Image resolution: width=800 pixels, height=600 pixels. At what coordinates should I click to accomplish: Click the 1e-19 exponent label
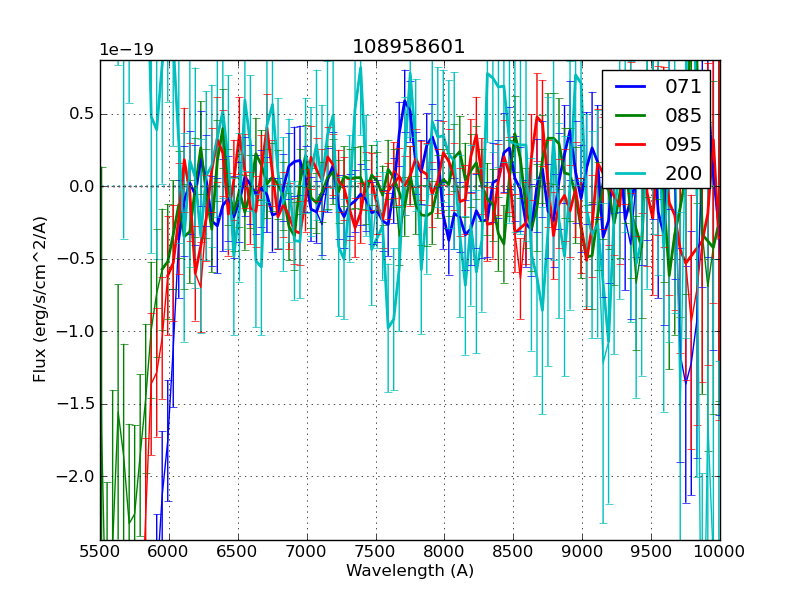coord(127,50)
